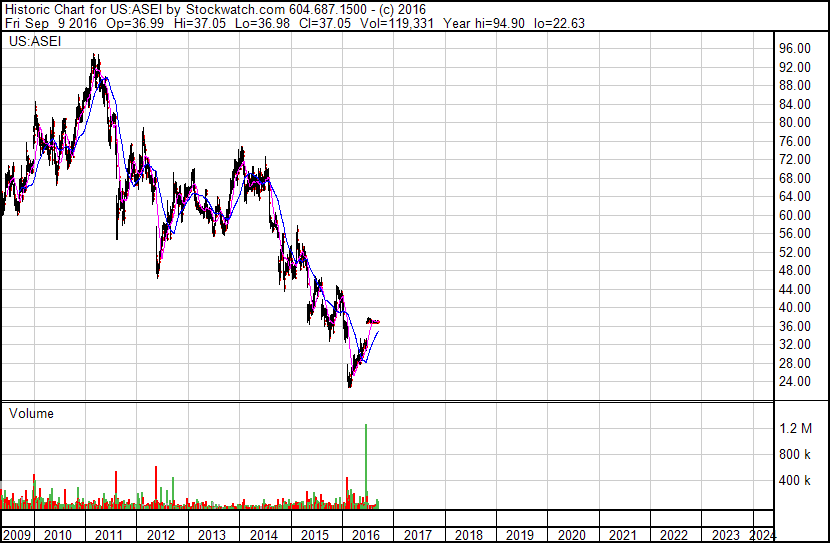Viewport: 830px width, 543px height.
Task: Select the 2023 year on the time axis
Action: point(726,535)
